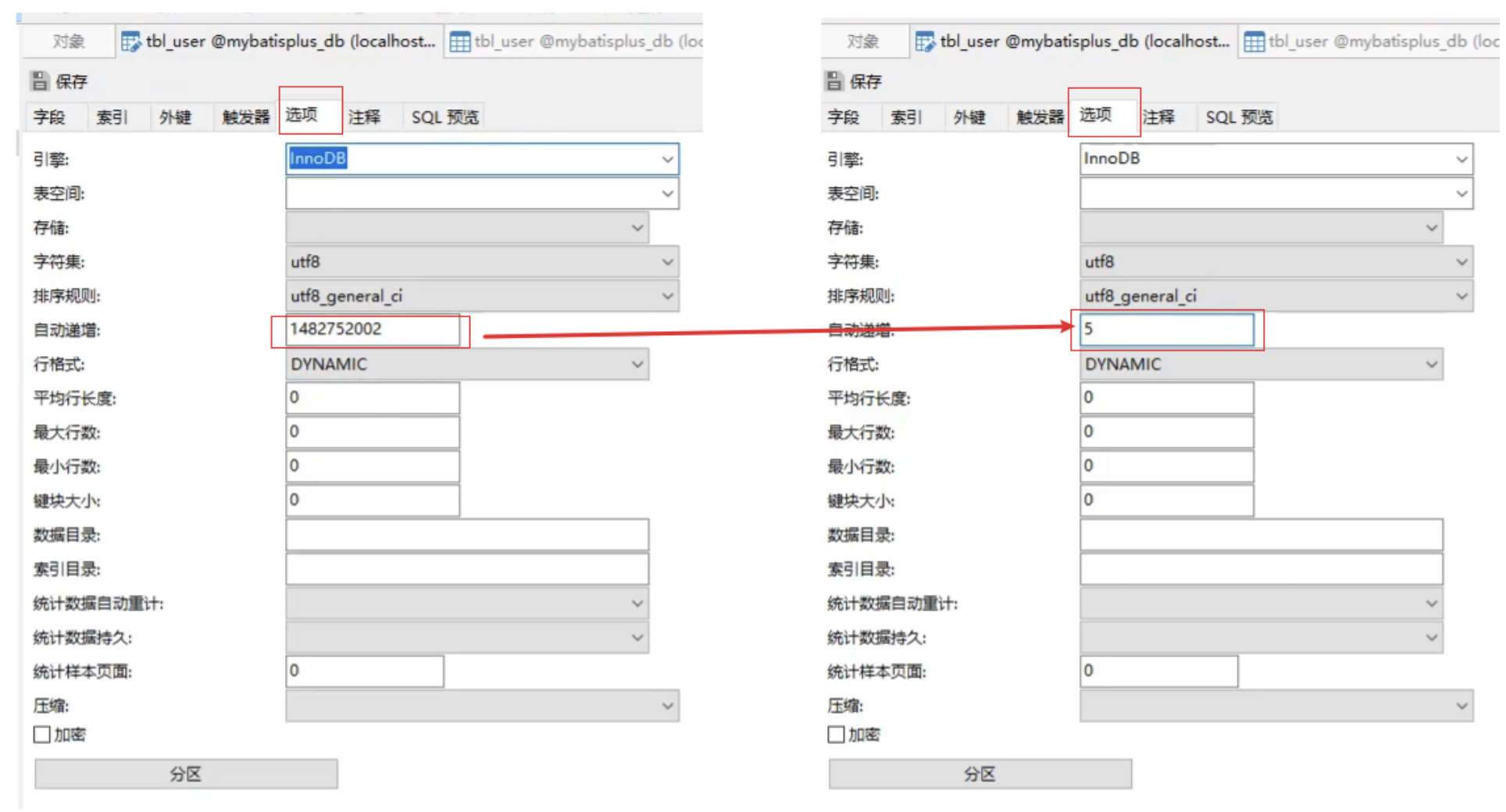Open 对象 tab in left panel
The image size is (1506, 812).
point(69,41)
